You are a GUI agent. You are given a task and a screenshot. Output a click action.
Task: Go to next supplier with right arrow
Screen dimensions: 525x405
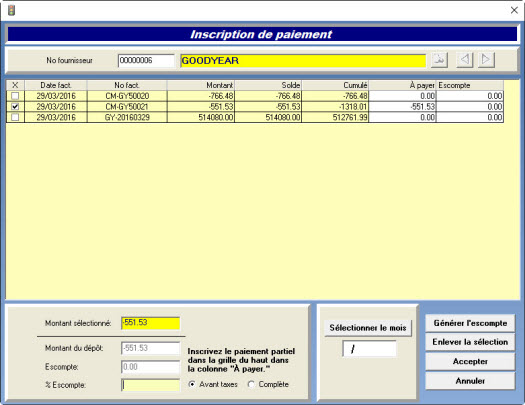pos(486,60)
